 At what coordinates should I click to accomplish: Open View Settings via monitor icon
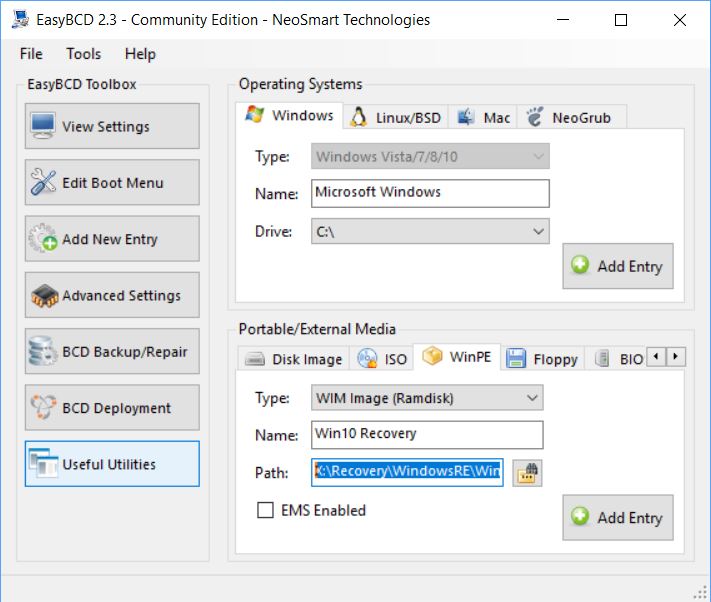tap(43, 126)
